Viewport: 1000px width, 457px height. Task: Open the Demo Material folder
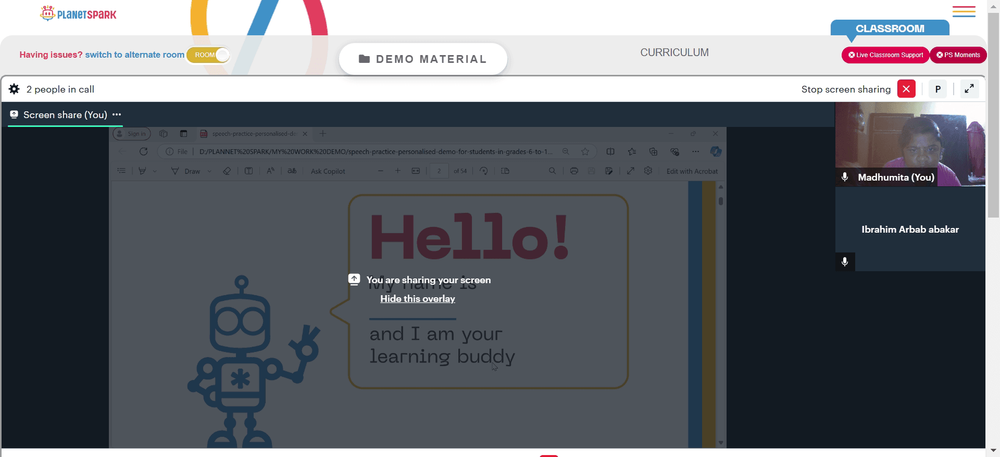423,59
